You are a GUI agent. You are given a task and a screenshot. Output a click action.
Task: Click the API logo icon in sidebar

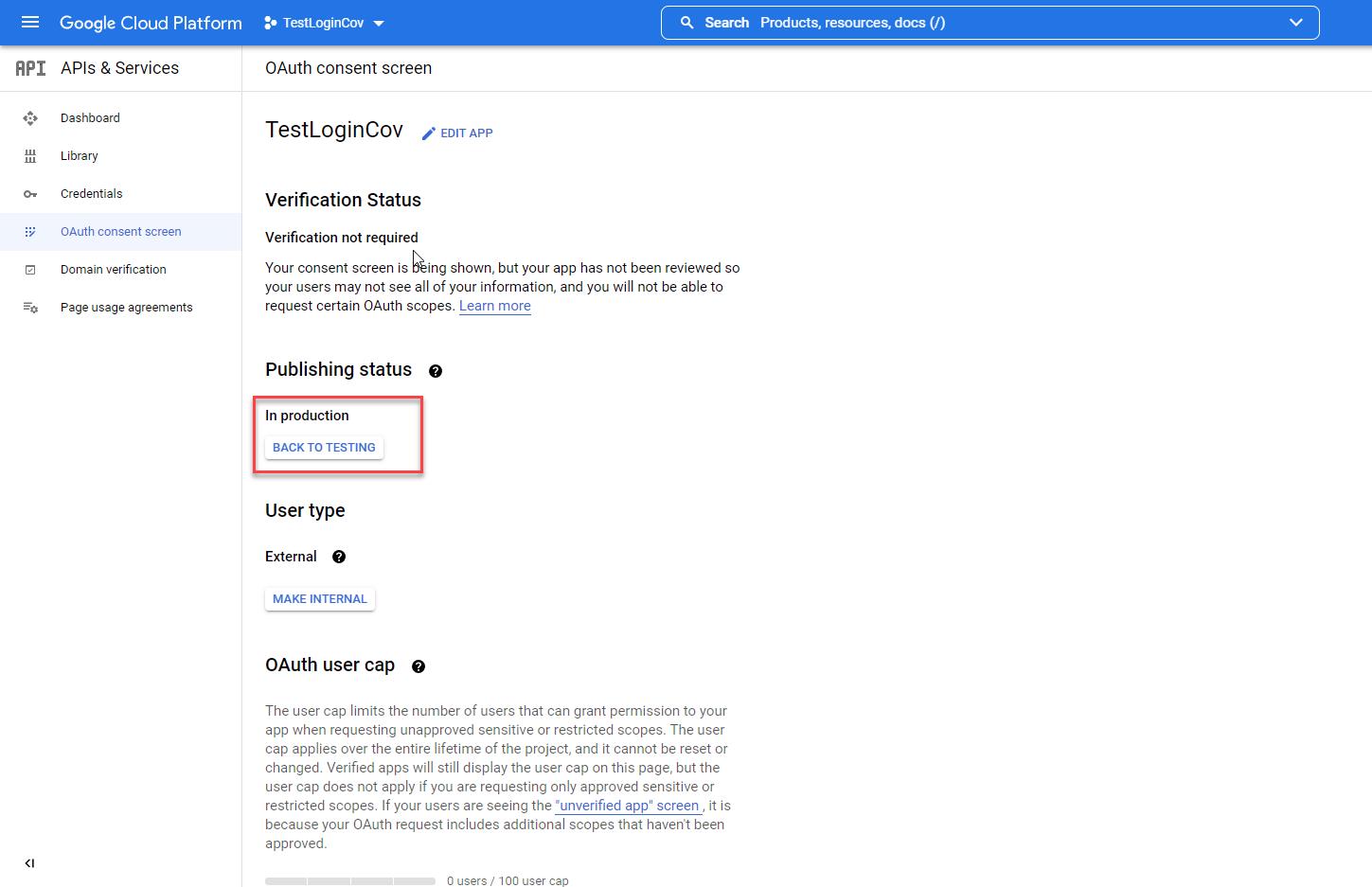[30, 68]
